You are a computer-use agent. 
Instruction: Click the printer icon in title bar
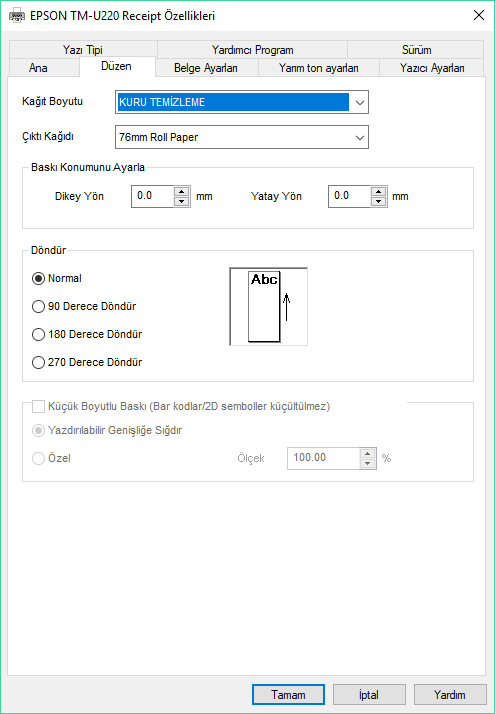click(x=17, y=16)
